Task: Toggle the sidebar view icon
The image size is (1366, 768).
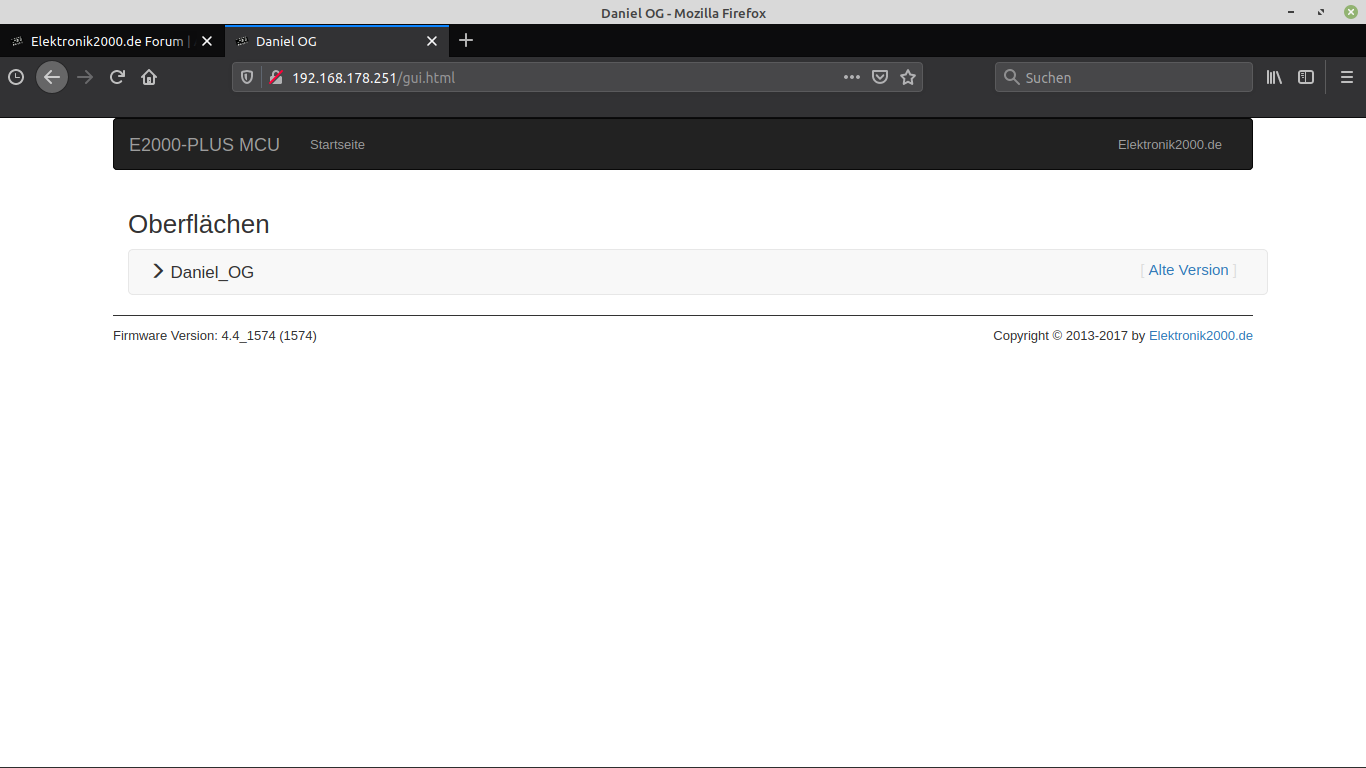Action: point(1306,77)
